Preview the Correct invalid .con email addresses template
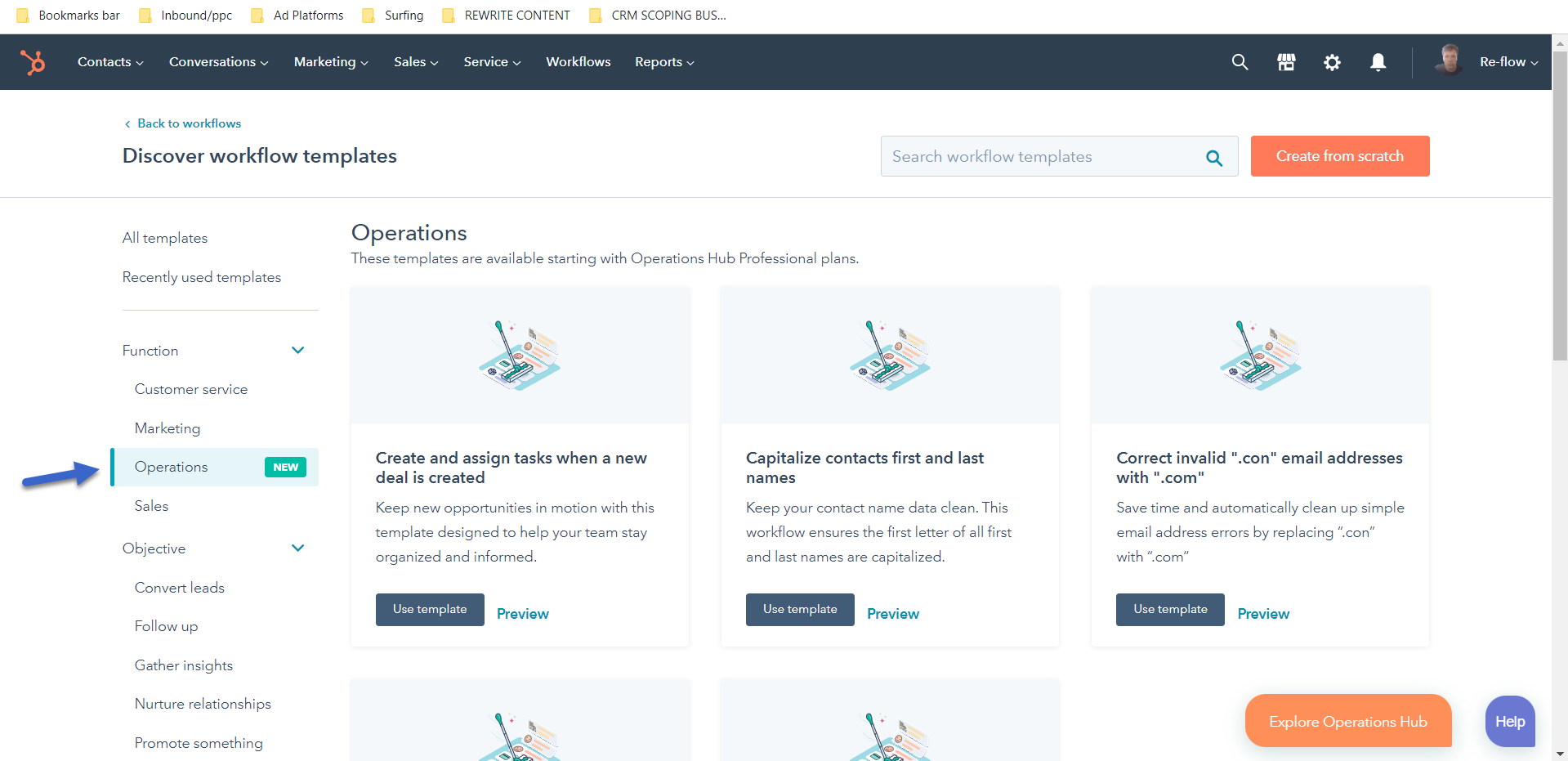Screen dimensions: 1568x761 tap(1262, 613)
